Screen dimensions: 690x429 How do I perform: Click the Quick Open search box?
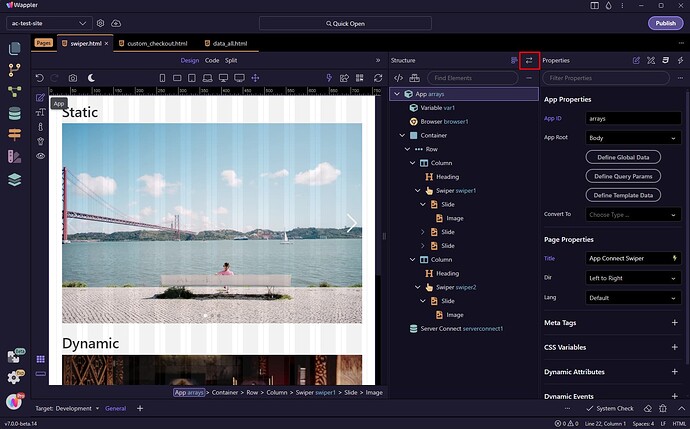click(345, 23)
